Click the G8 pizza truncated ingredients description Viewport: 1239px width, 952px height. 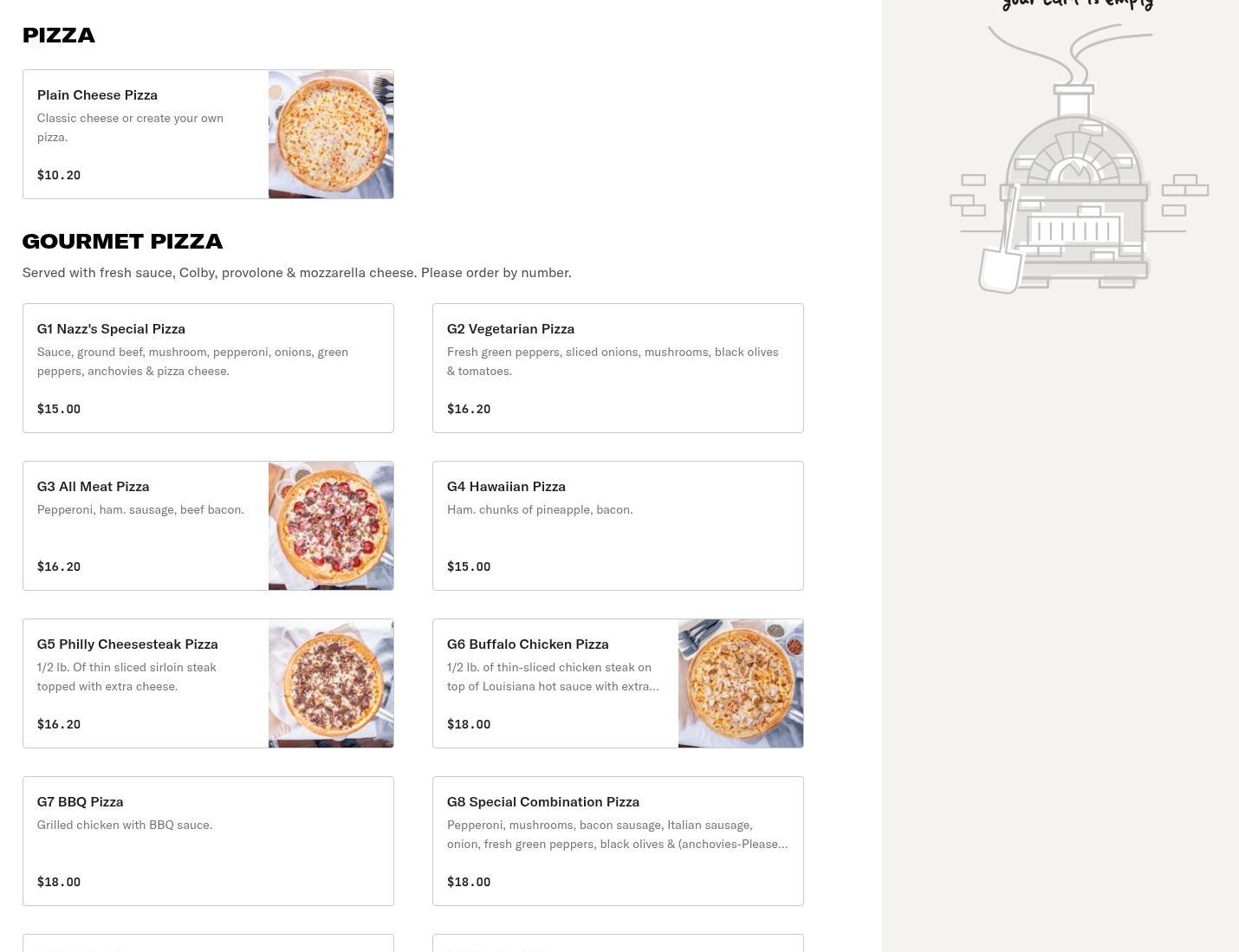(x=617, y=834)
